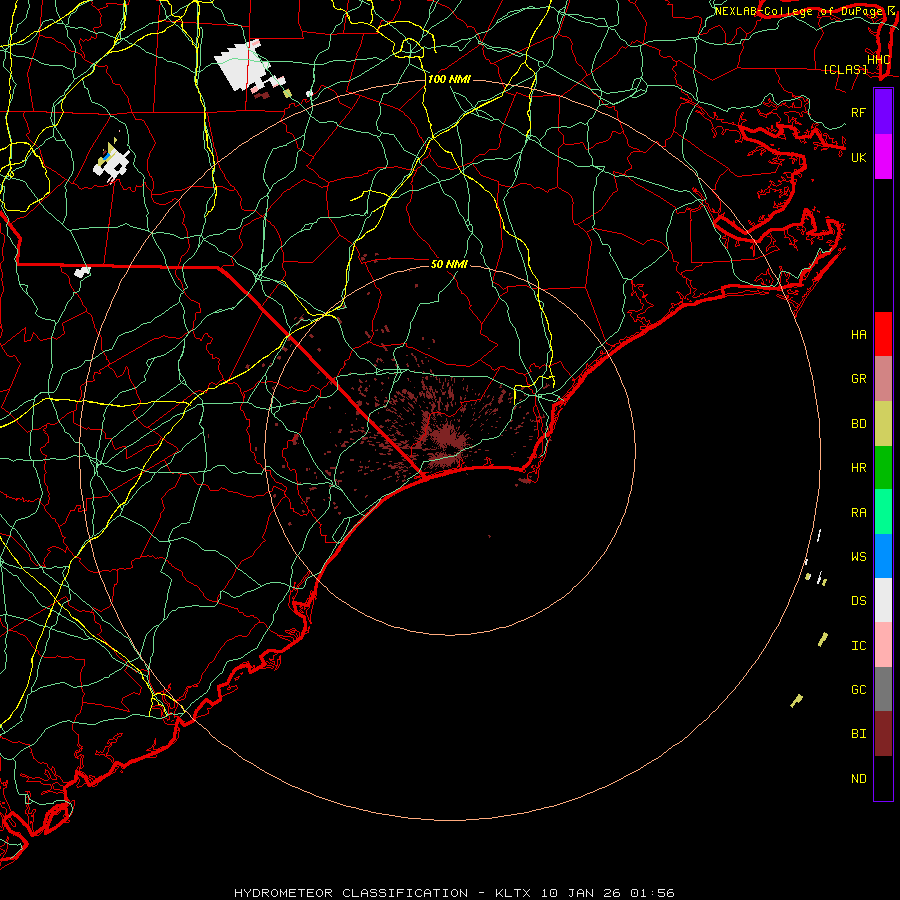900x900 pixels.
Task: Click the ND legend label
Action: pos(858,778)
